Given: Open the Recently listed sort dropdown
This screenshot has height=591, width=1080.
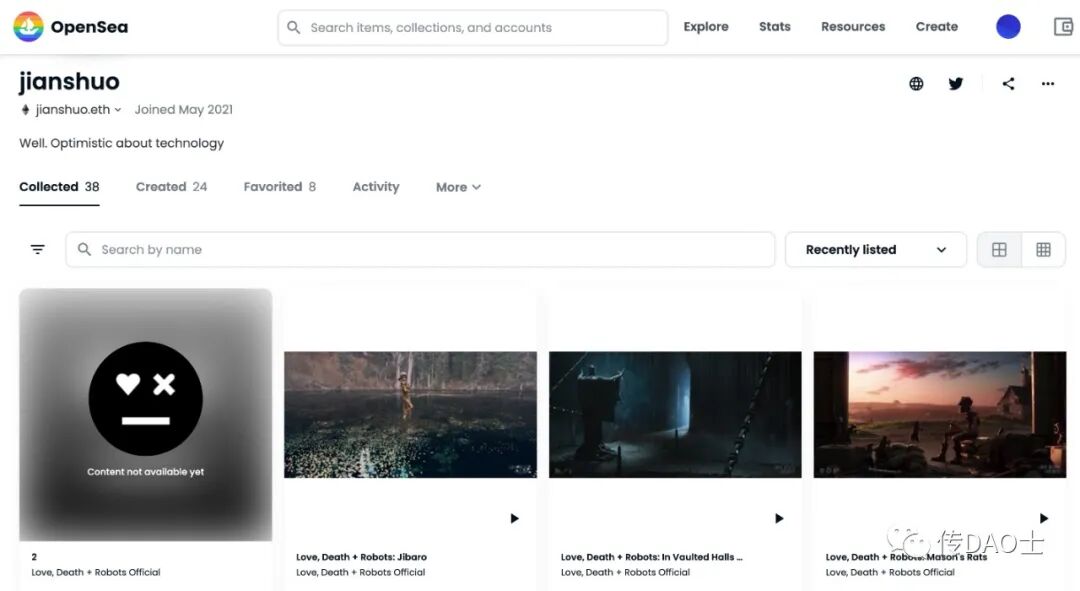Looking at the screenshot, I should coord(875,249).
